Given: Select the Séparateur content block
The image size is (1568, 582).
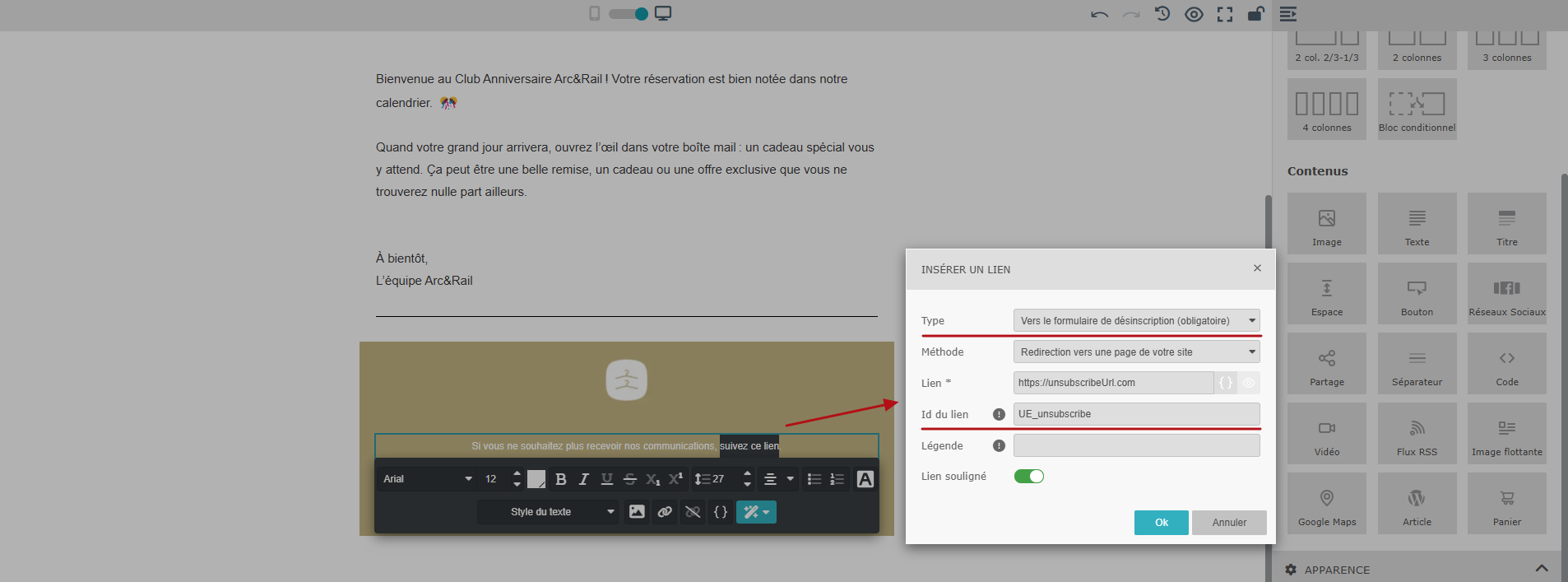Looking at the screenshot, I should 1417,364.
